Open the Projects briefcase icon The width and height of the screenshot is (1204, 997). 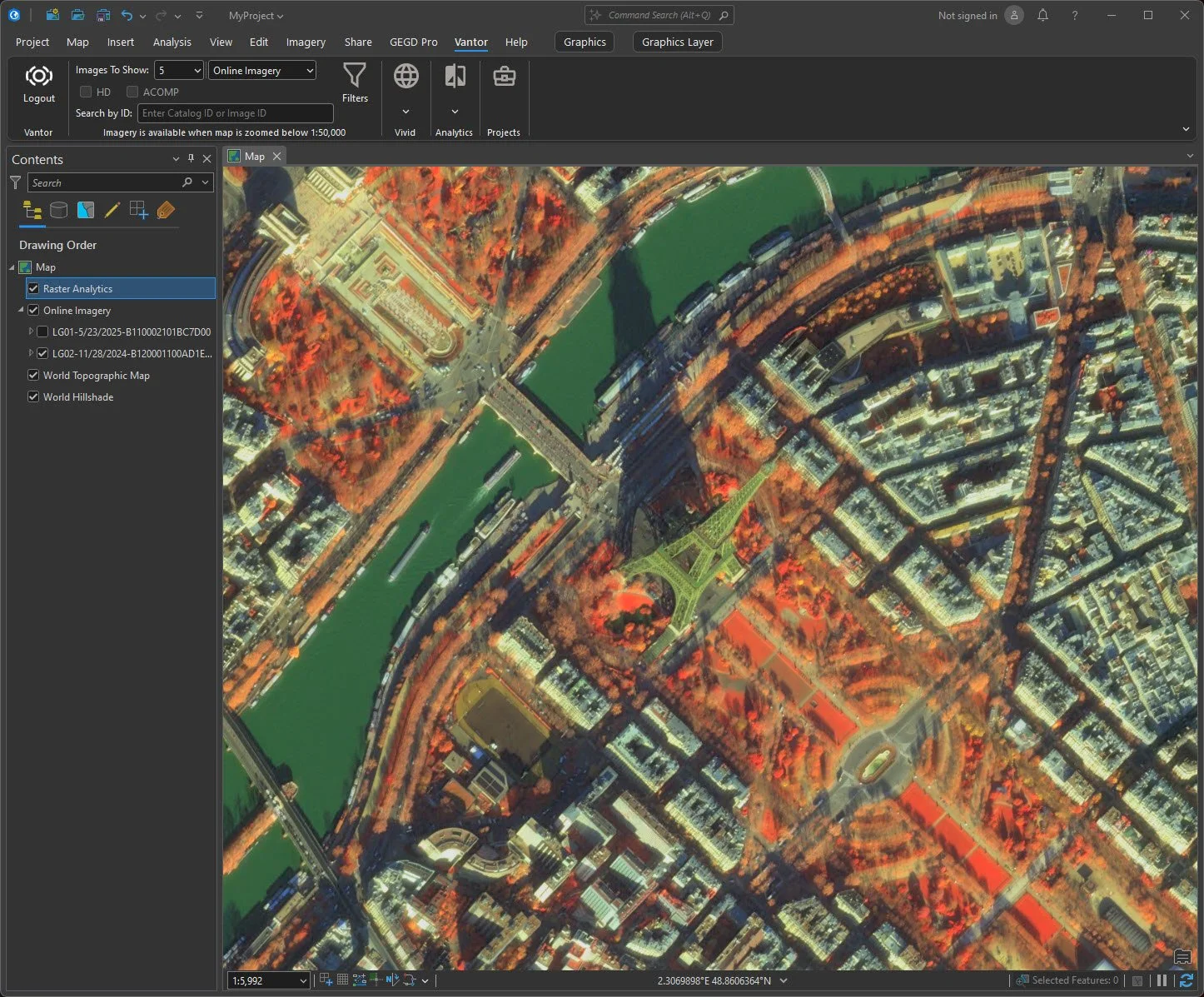(x=504, y=77)
